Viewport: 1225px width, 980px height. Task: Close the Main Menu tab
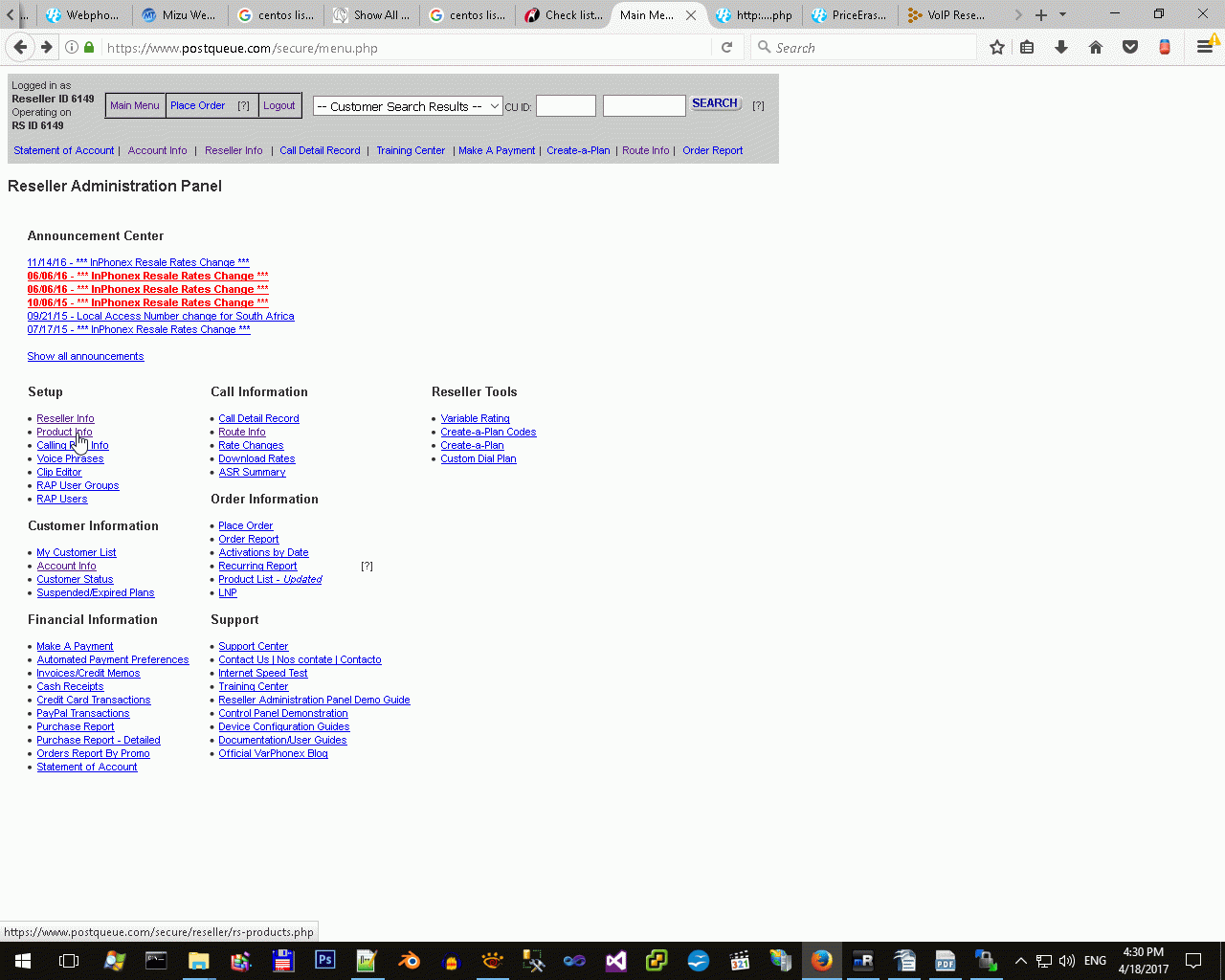(x=691, y=15)
